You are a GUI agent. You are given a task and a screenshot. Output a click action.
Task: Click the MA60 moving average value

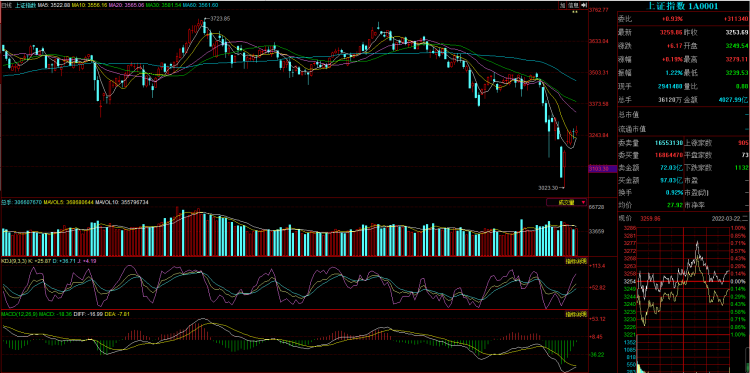[200, 5]
